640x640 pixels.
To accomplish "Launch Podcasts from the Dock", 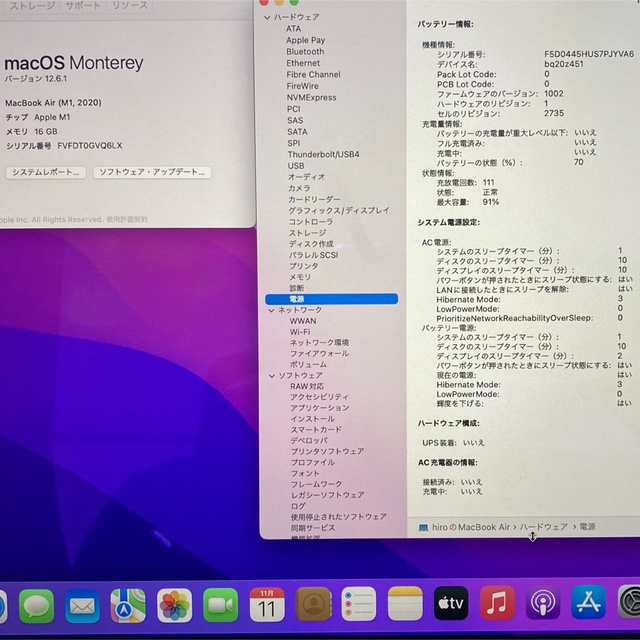I will pos(543,602).
